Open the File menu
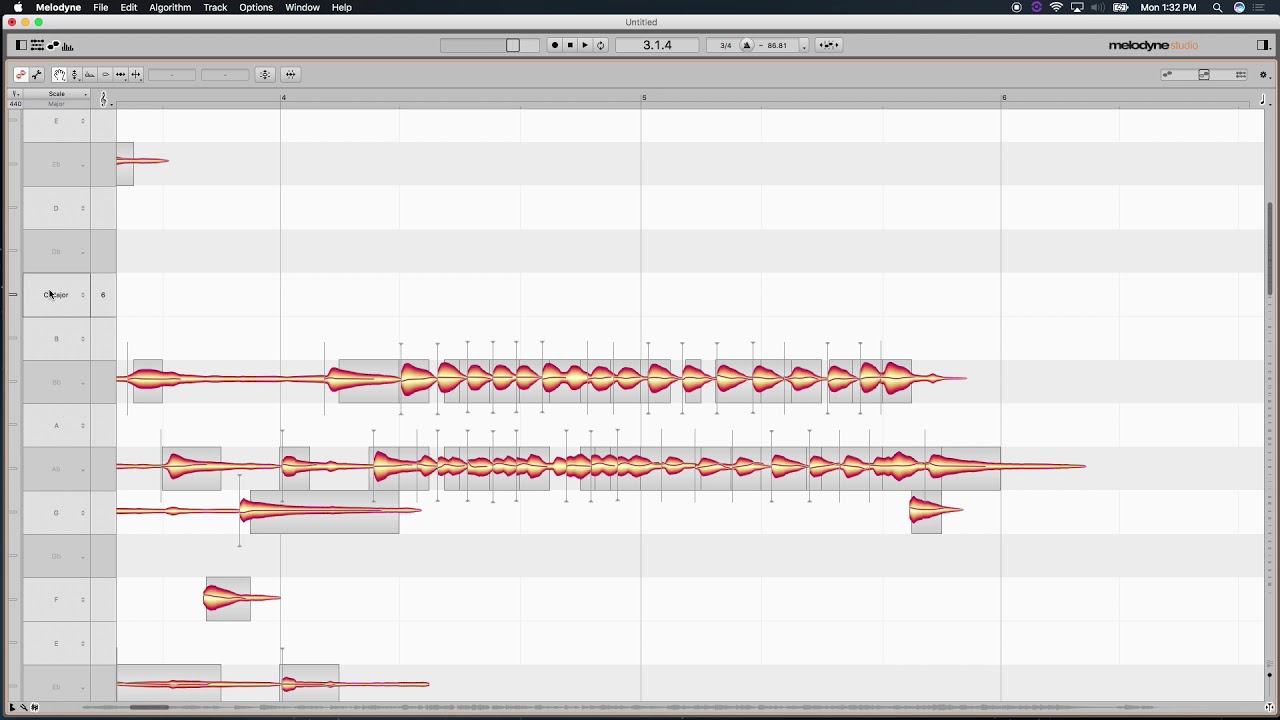This screenshot has height=720, width=1280. click(101, 7)
